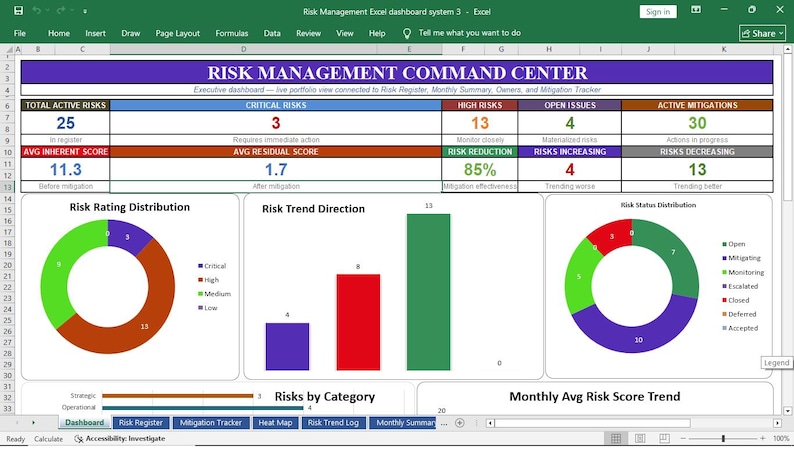
Task: Open the Ribbon Display Options icon
Action: (x=696, y=10)
